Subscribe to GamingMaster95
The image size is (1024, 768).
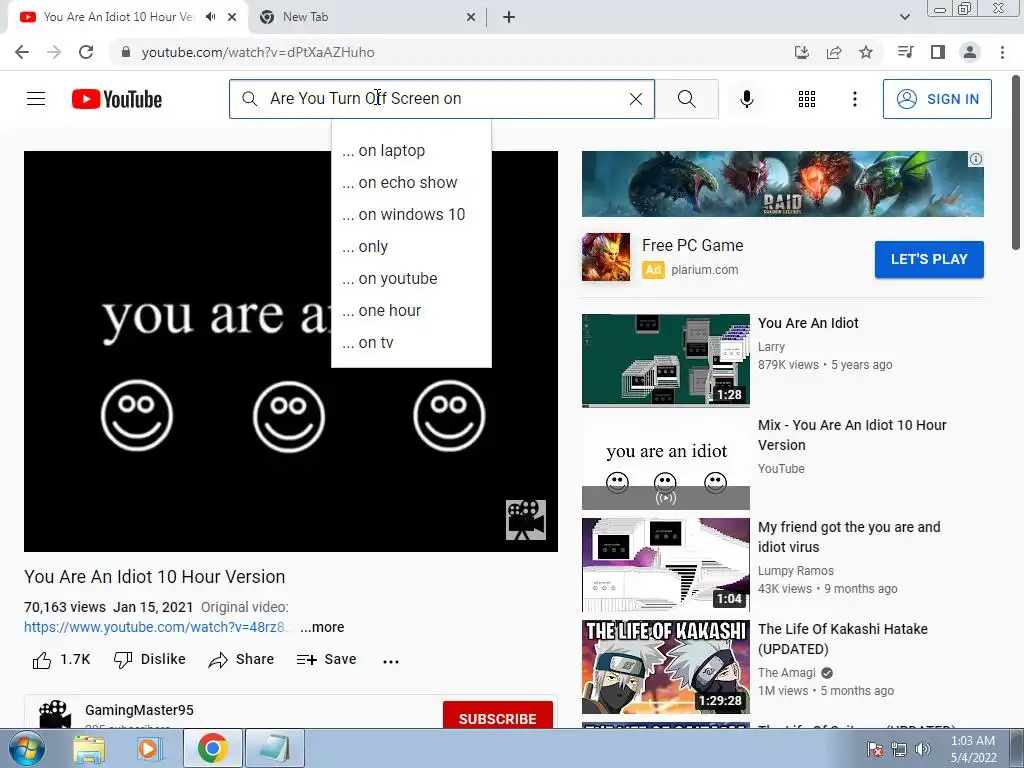click(x=498, y=716)
